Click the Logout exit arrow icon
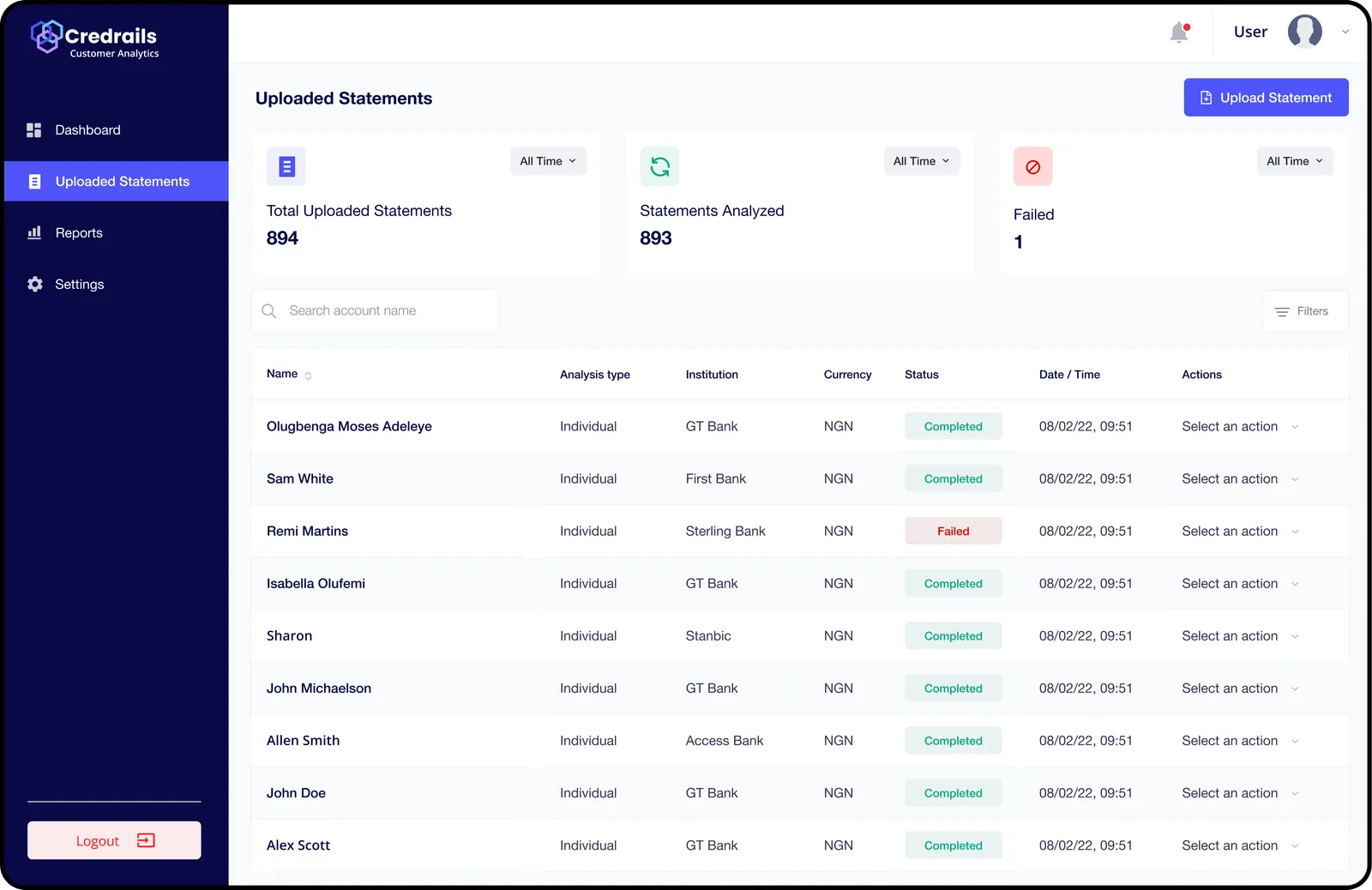The width and height of the screenshot is (1372, 890). (x=146, y=840)
